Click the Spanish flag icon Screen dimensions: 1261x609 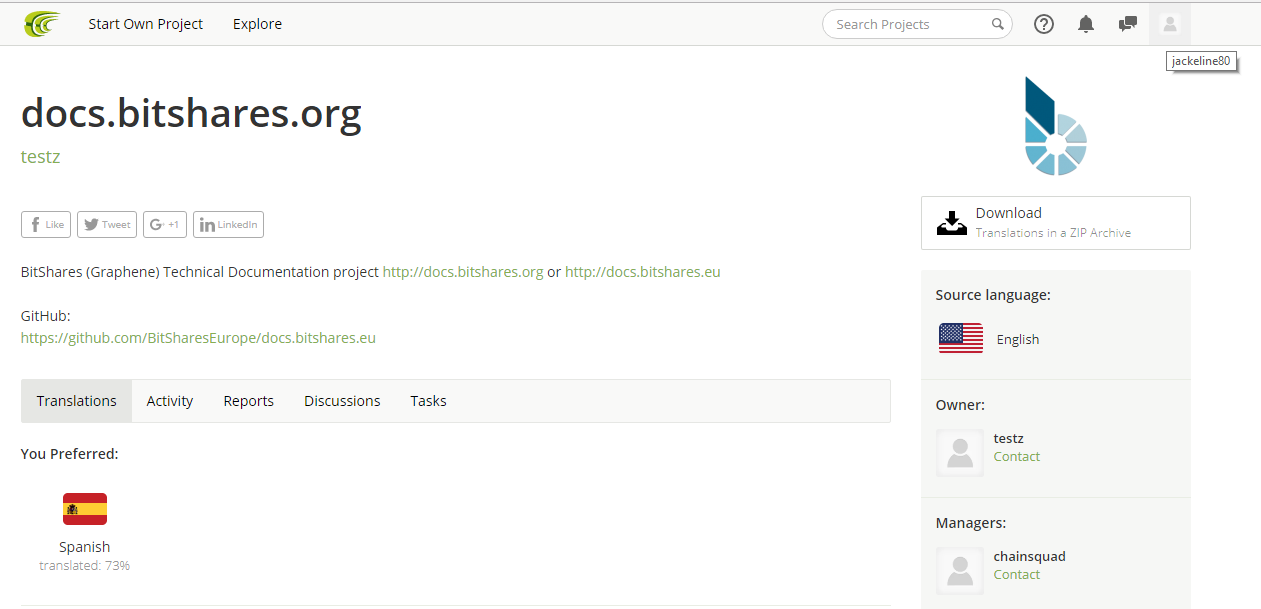(x=85, y=509)
